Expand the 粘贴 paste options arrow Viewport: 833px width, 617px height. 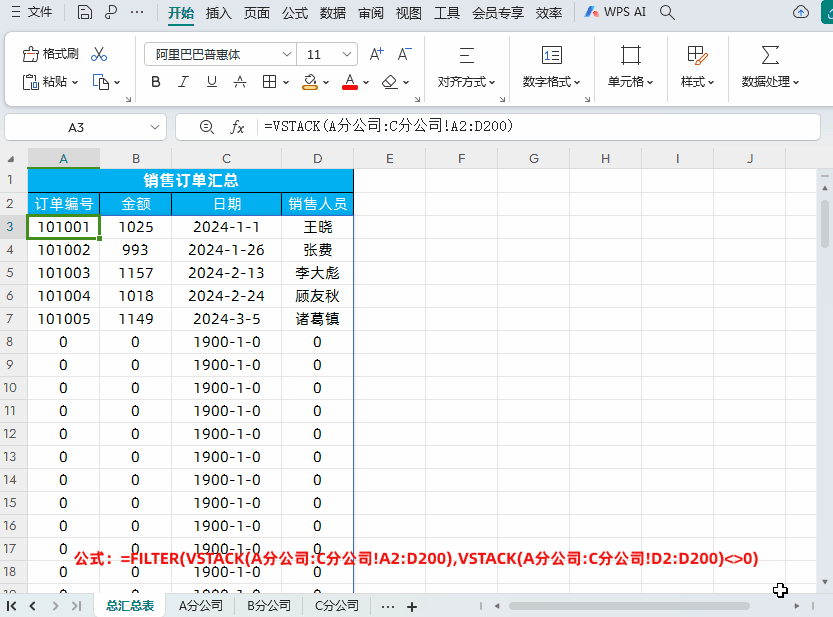pos(75,82)
